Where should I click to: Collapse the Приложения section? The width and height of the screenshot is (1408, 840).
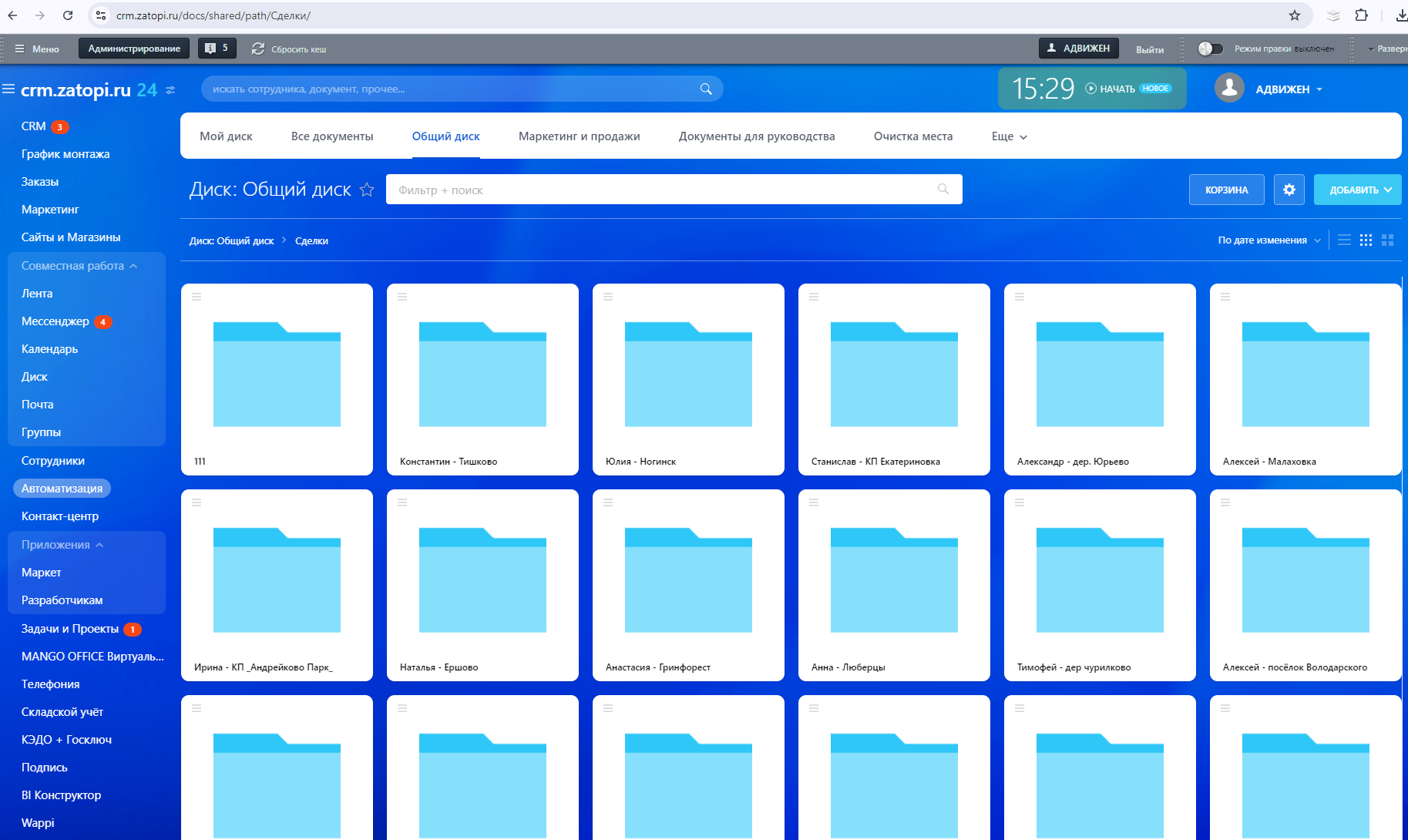point(62,545)
